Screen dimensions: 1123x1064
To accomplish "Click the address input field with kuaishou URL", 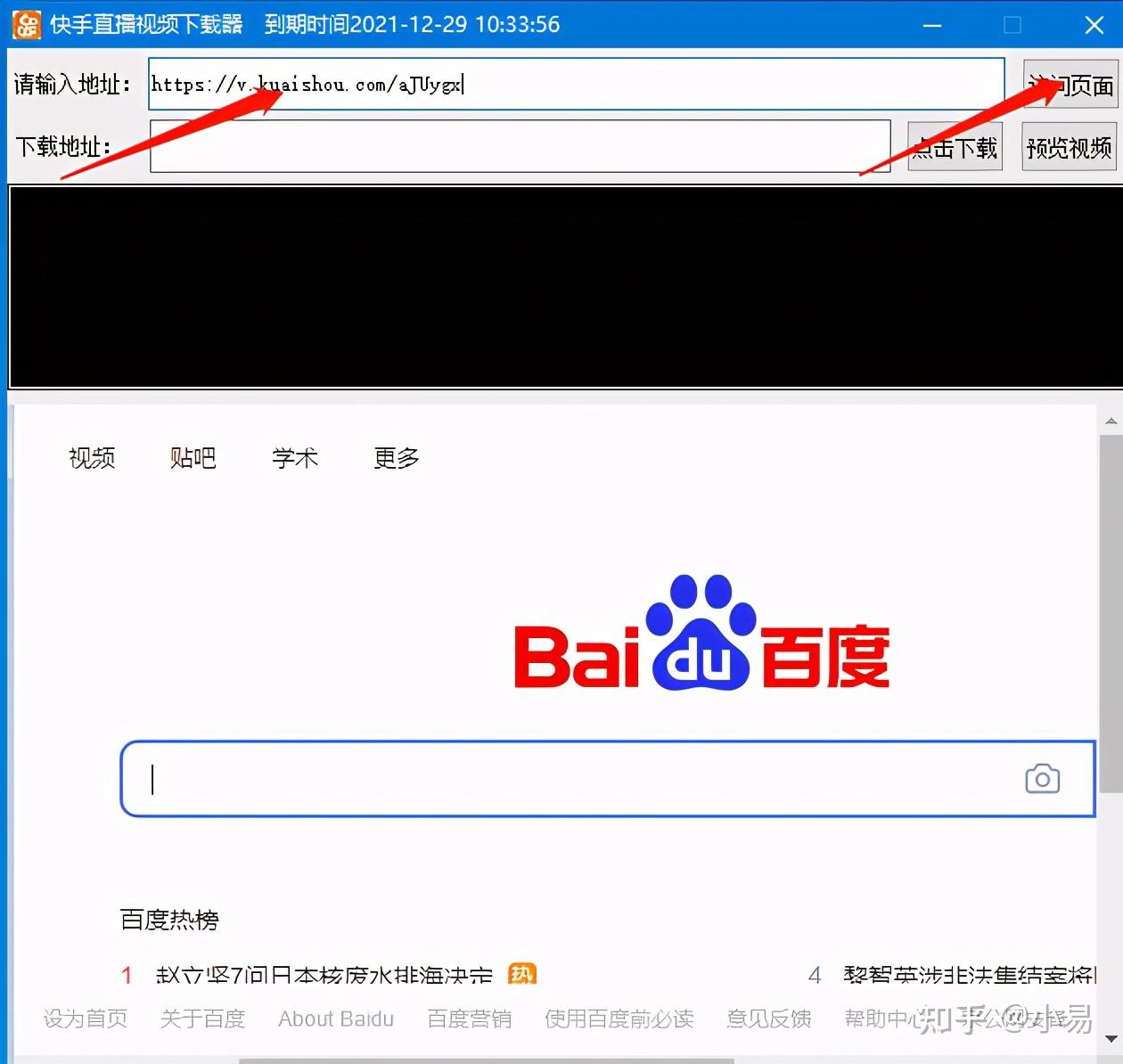I will (x=577, y=84).
